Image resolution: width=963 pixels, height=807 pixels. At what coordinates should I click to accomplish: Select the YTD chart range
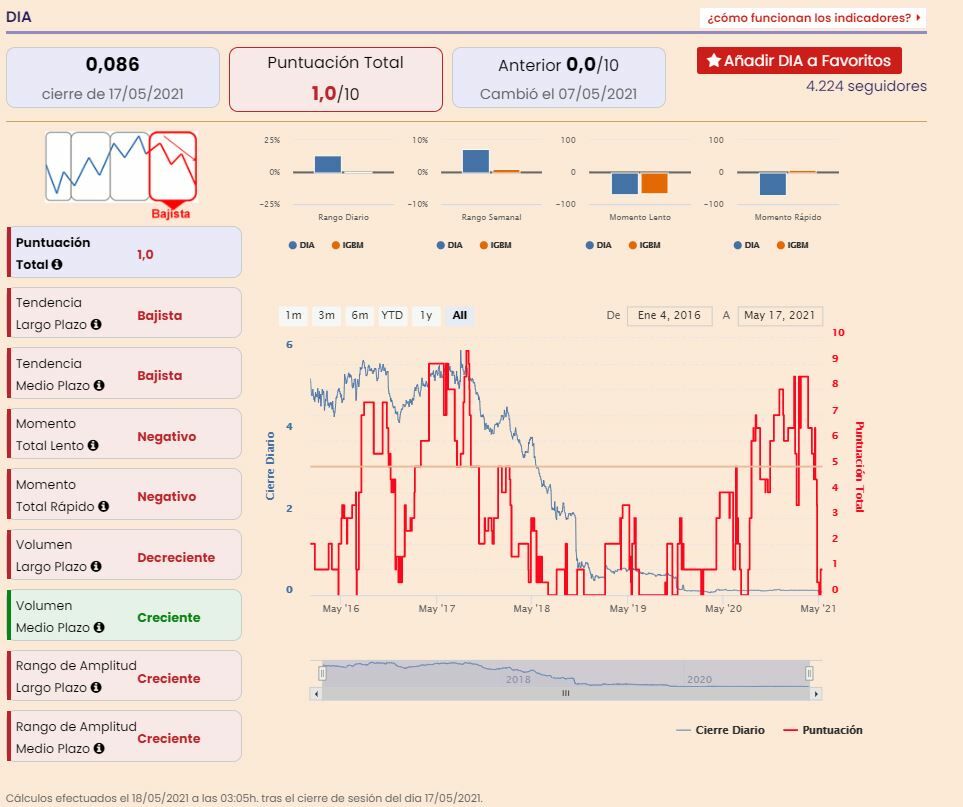(x=392, y=315)
